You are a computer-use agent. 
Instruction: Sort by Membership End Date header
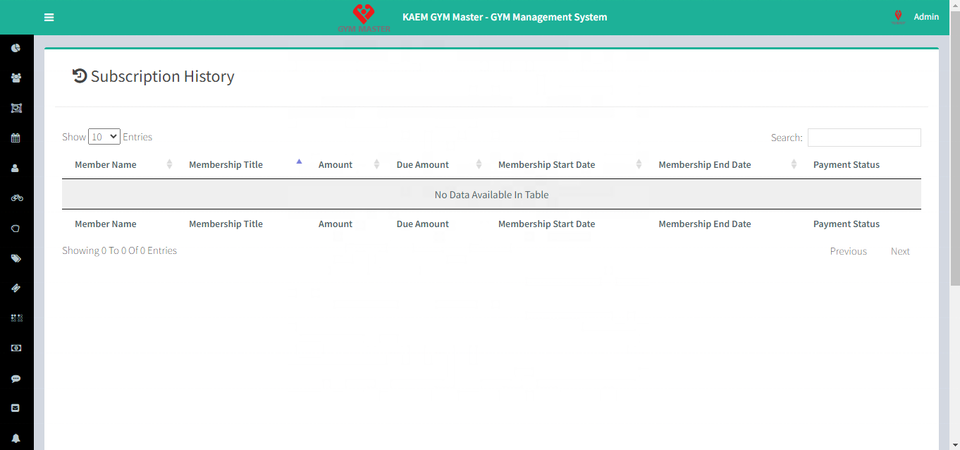pos(705,164)
